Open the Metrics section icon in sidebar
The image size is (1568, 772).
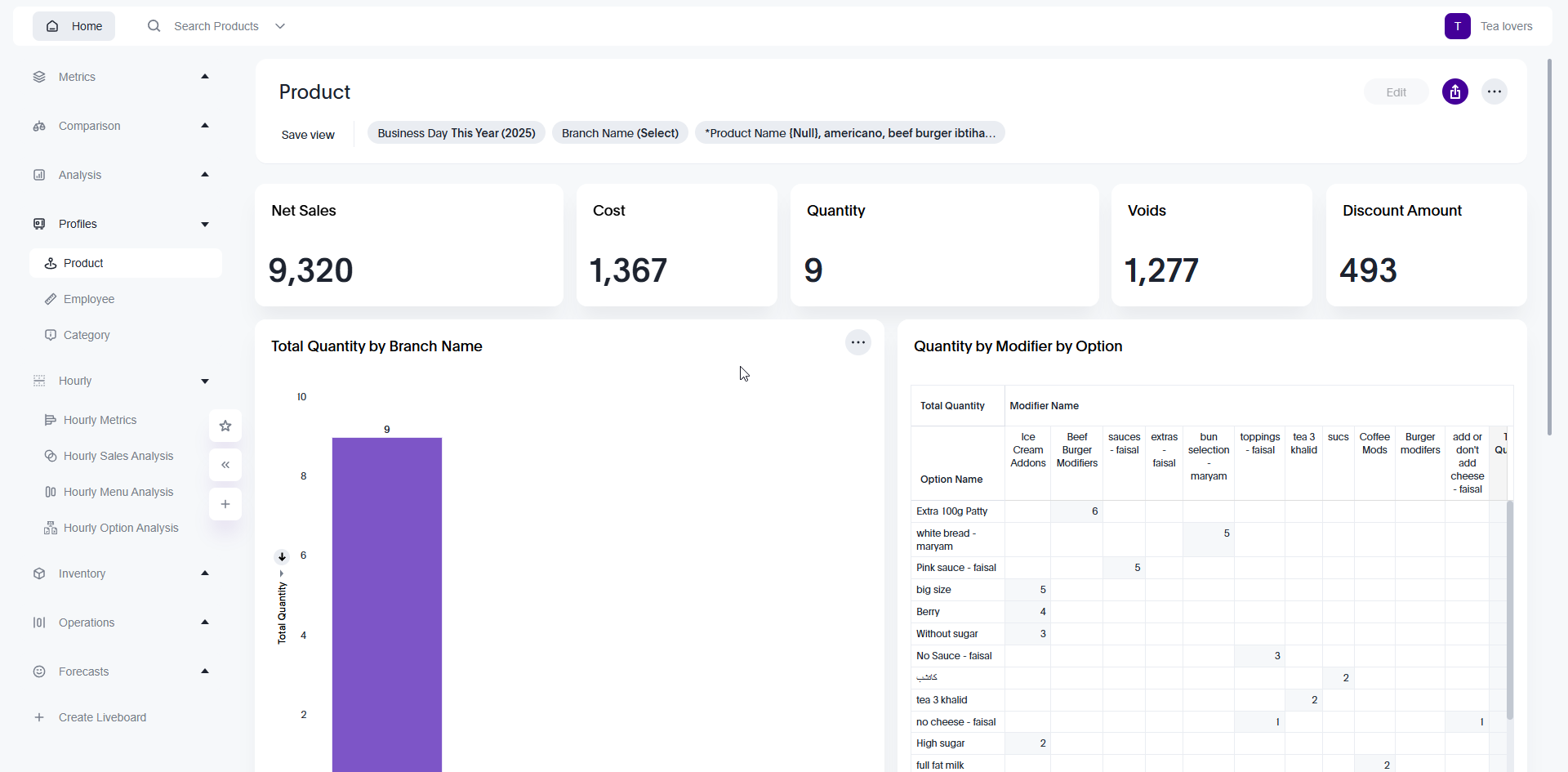[x=39, y=76]
